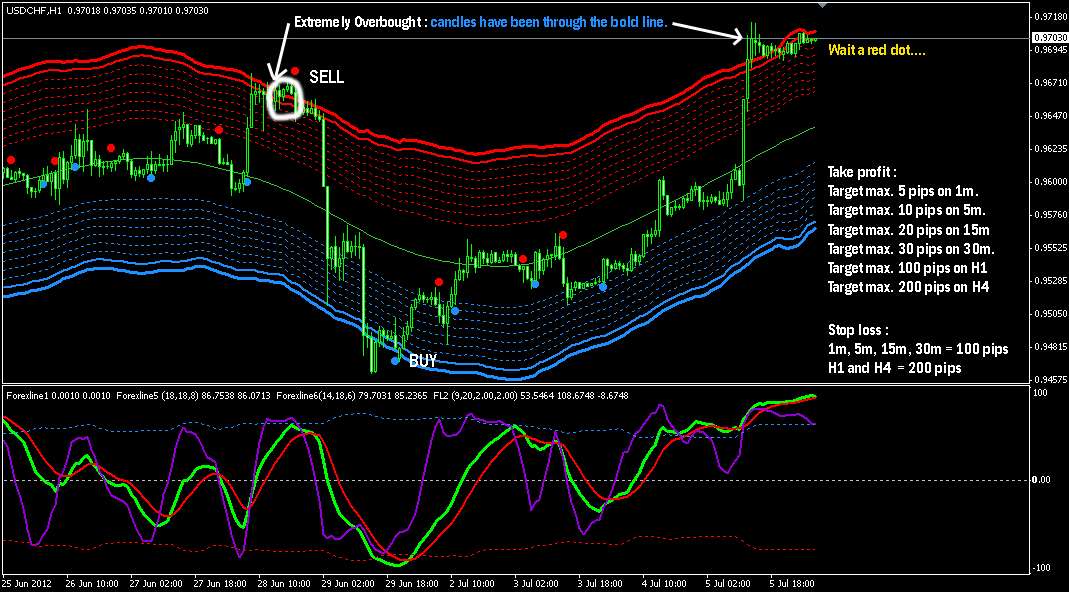This screenshot has width=1069, height=592.
Task: Click the 0.96235 price axis value
Action: pyautogui.click(x=1051, y=148)
